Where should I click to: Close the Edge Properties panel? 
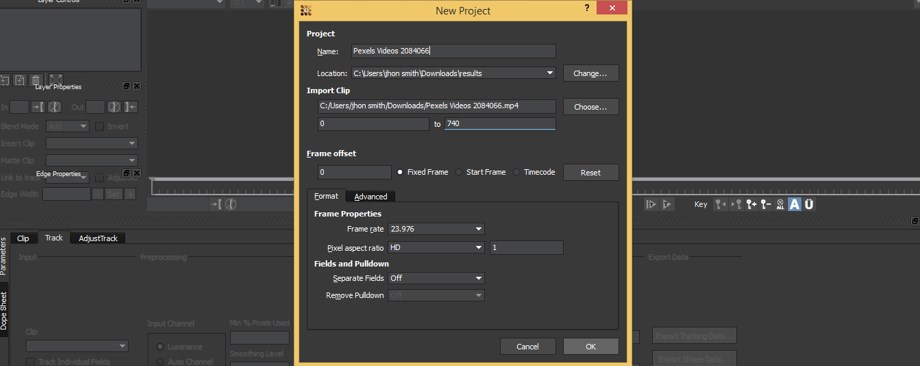click(137, 173)
